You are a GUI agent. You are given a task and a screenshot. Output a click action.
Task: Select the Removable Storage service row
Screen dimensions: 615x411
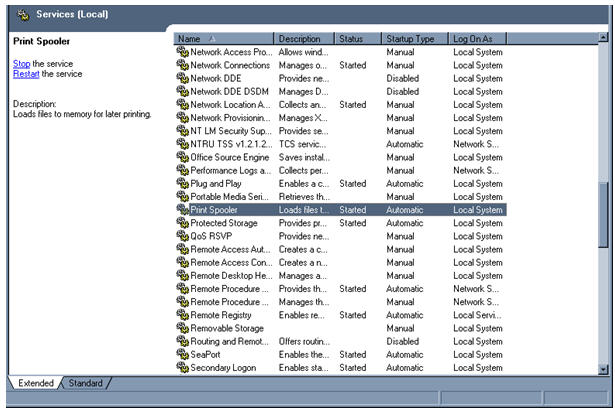click(340, 328)
